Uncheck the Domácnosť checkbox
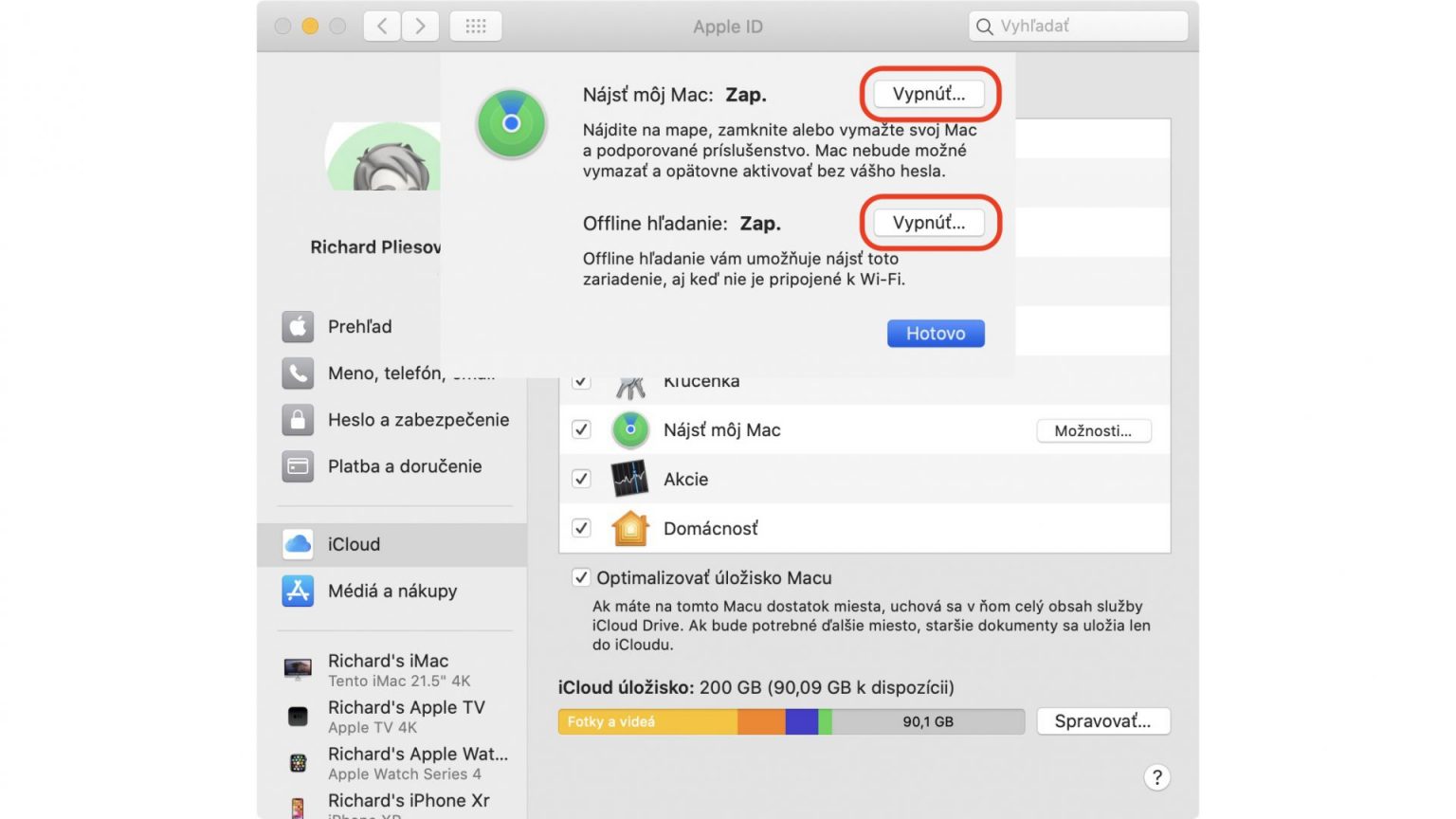Screen dimensions: 1456x819 (581, 528)
